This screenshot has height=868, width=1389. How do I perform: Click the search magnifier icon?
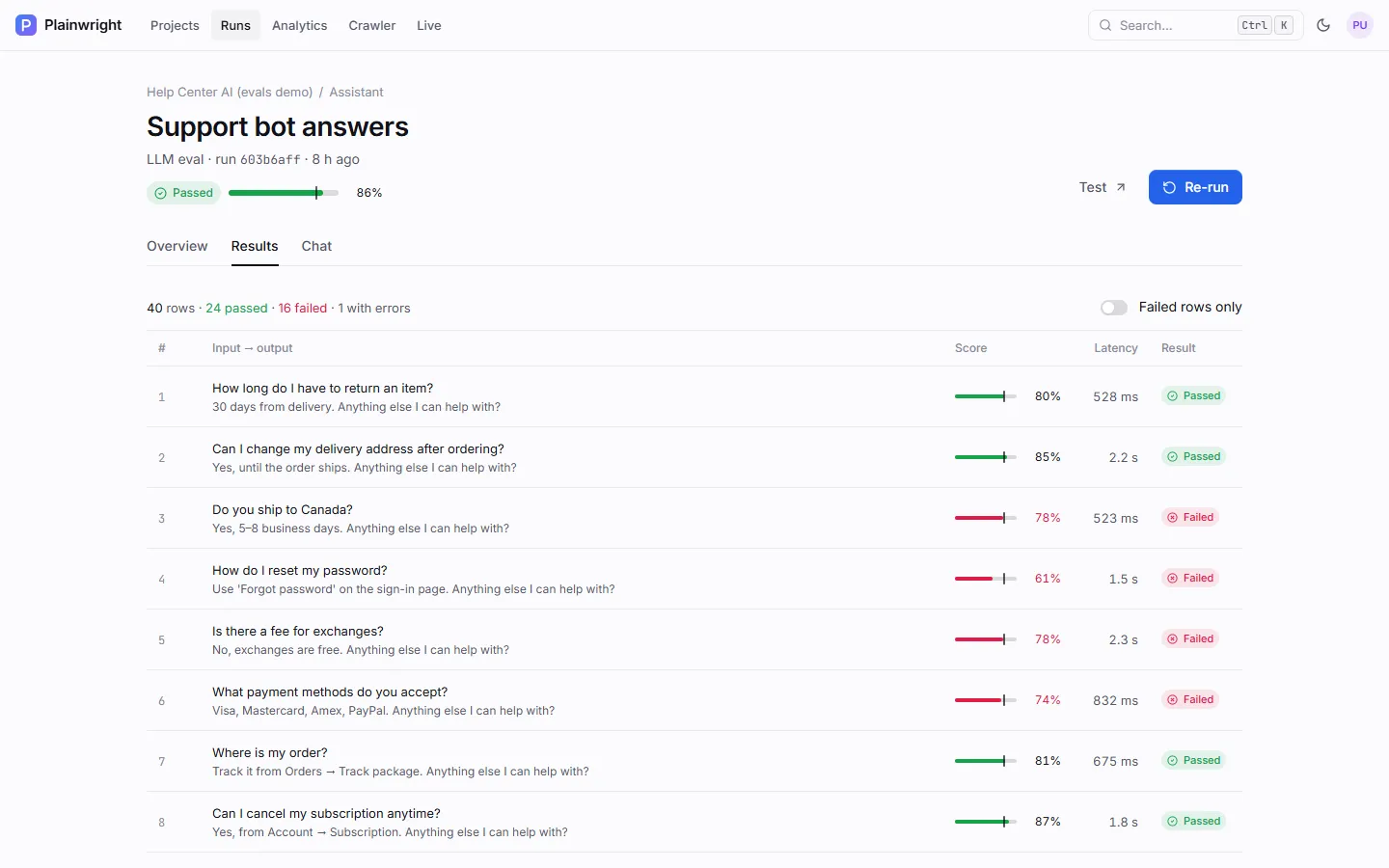point(1105,25)
